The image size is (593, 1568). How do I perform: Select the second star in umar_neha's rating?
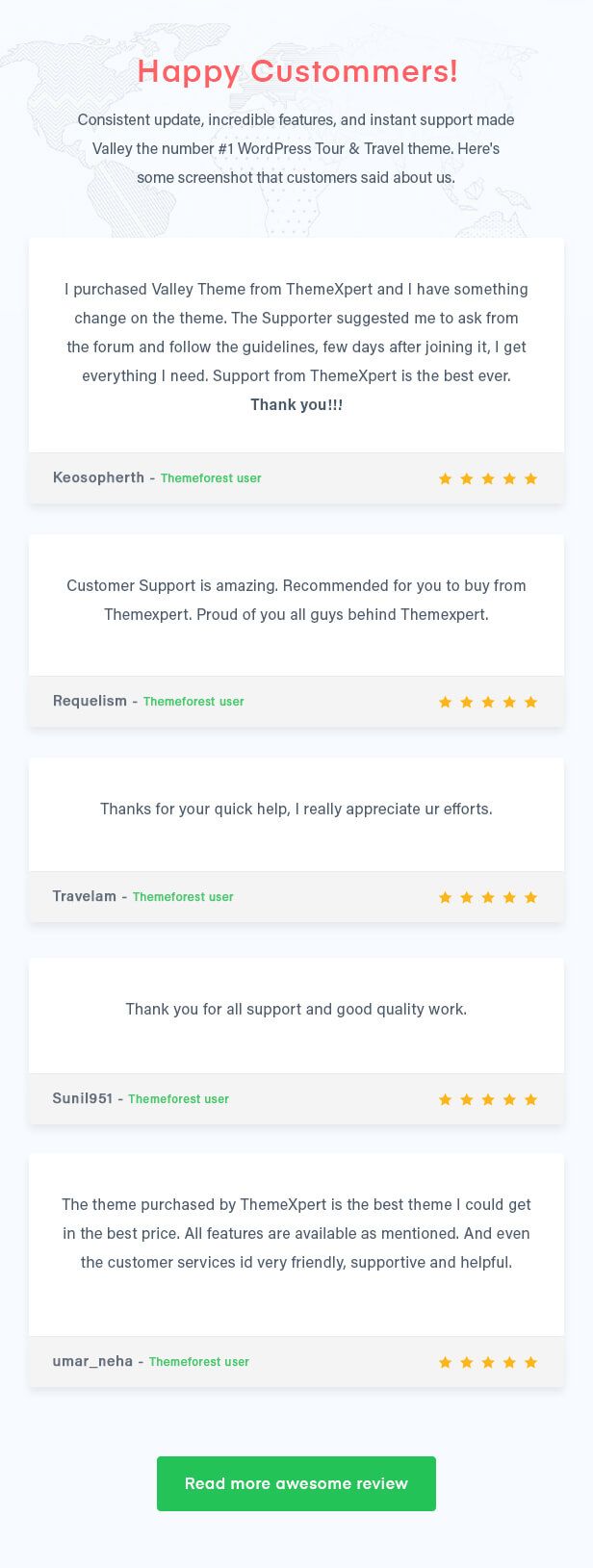467,1362
